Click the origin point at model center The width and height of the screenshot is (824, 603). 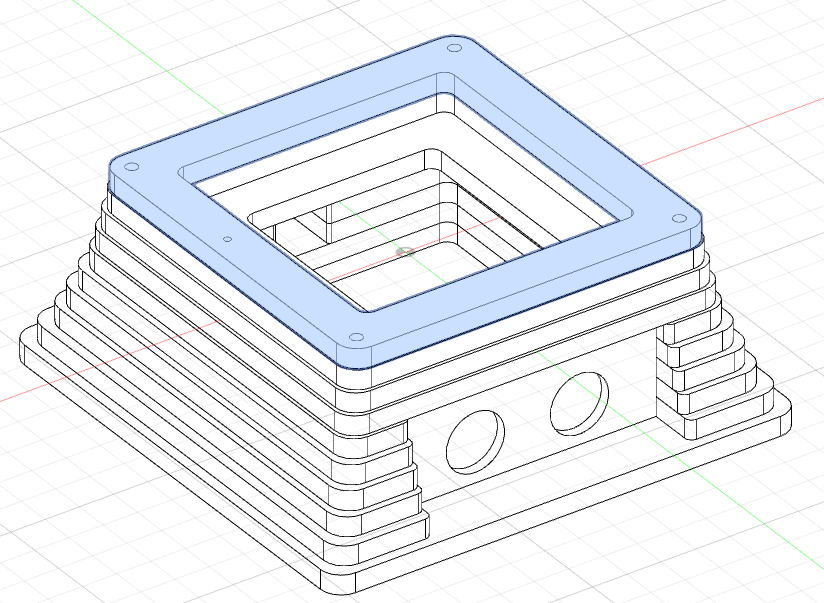pos(403,250)
